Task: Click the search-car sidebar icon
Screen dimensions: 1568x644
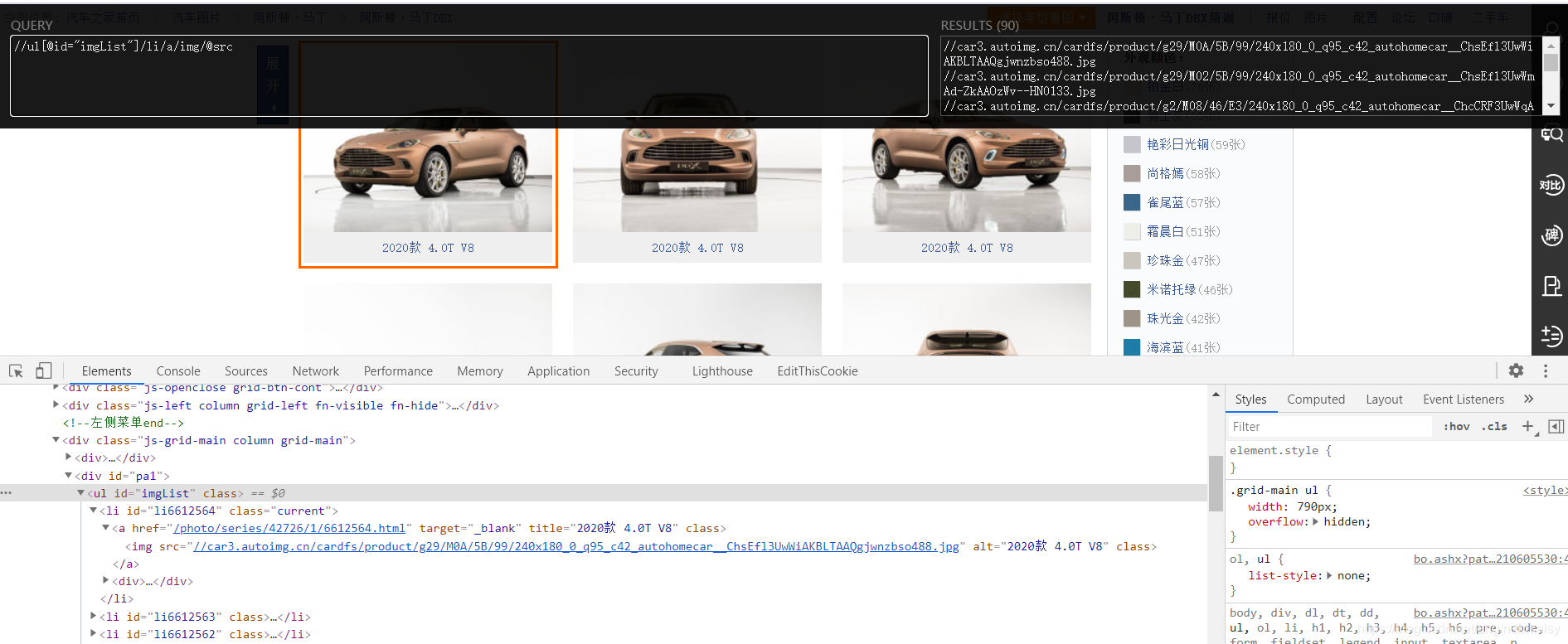Action: (x=1551, y=134)
